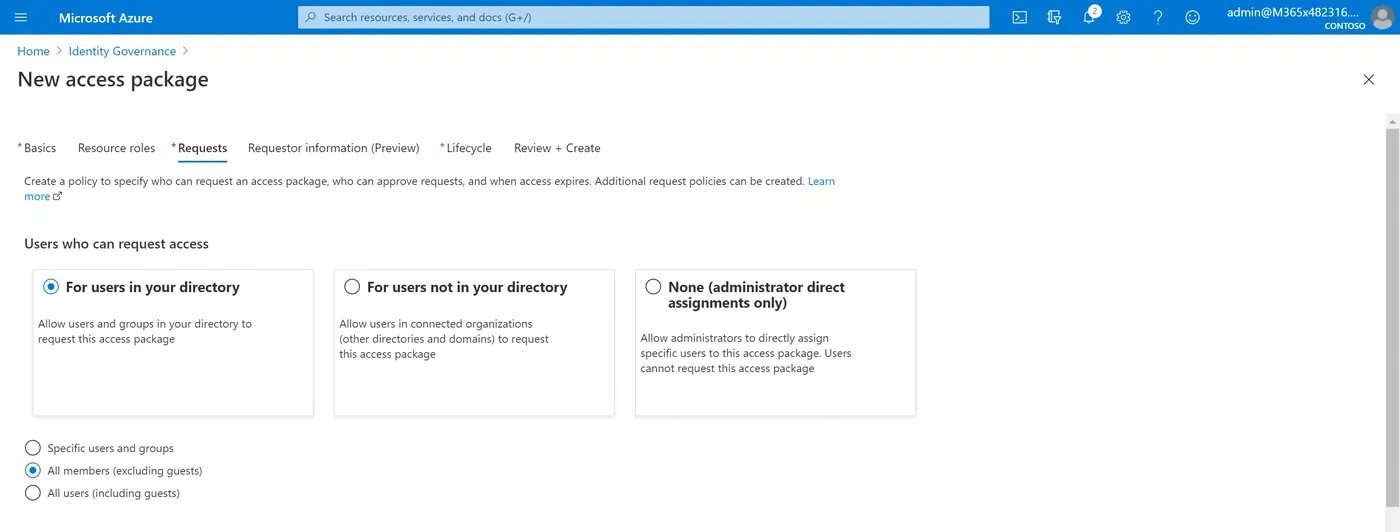Go to Home breadcrumb
This screenshot has height=532, width=1400.
click(33, 51)
